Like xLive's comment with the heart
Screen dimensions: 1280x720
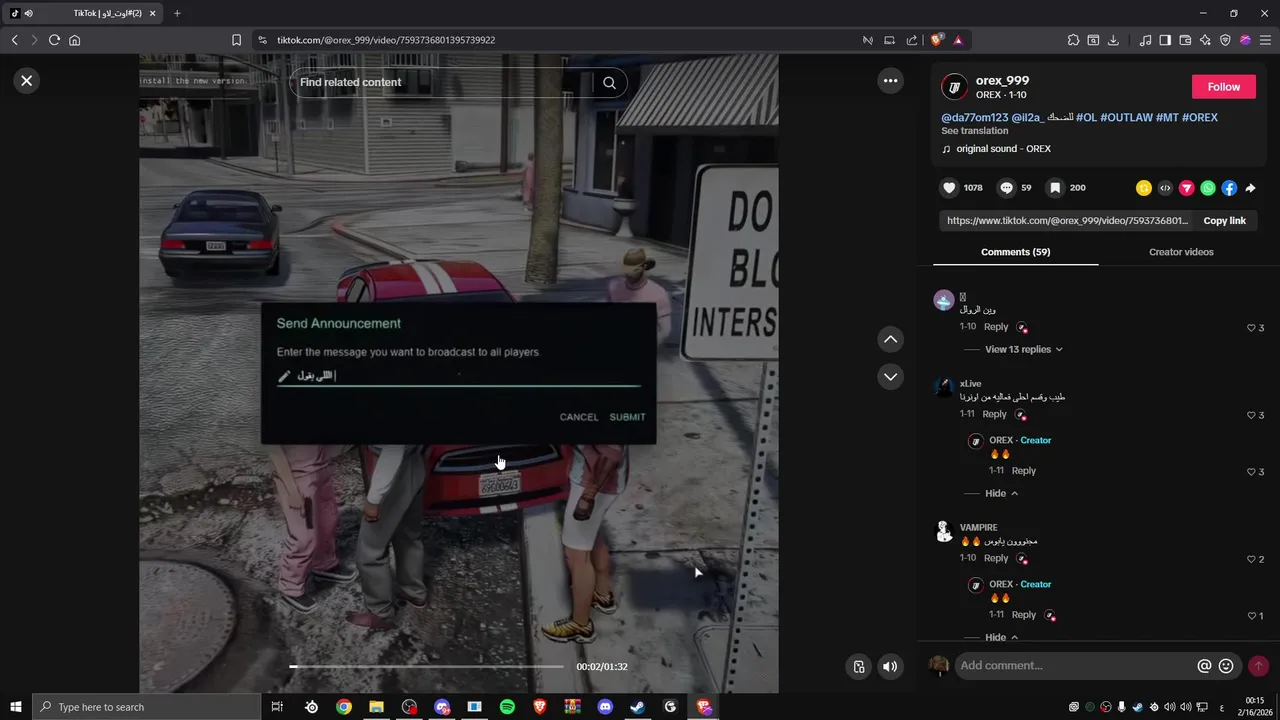tap(1251, 415)
